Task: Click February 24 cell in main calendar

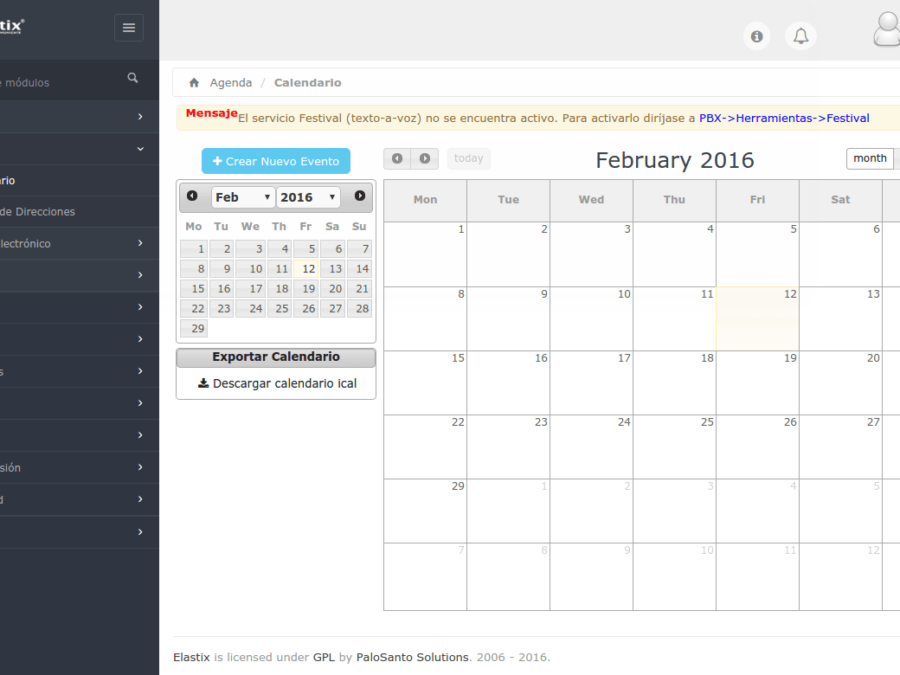Action: (591, 447)
